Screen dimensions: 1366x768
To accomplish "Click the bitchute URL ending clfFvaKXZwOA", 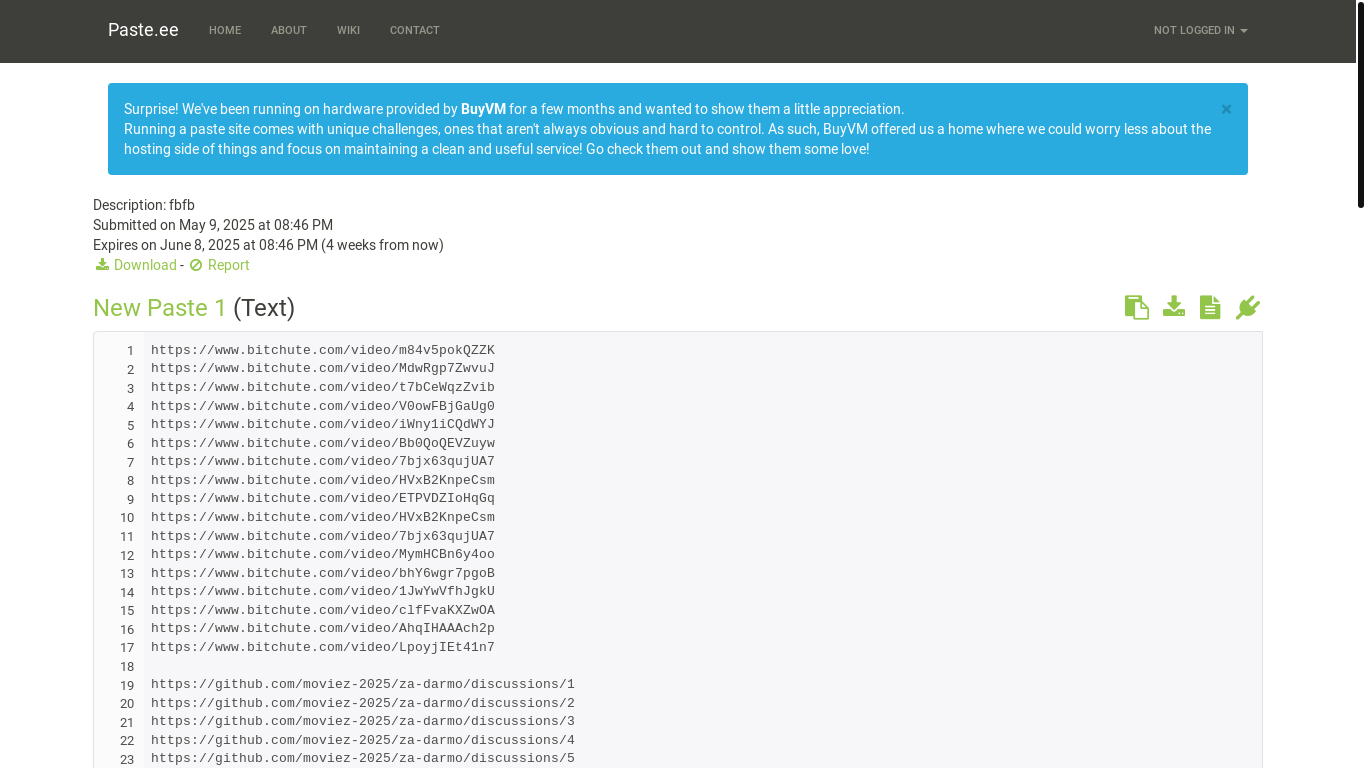I will pyautogui.click(x=323, y=610).
